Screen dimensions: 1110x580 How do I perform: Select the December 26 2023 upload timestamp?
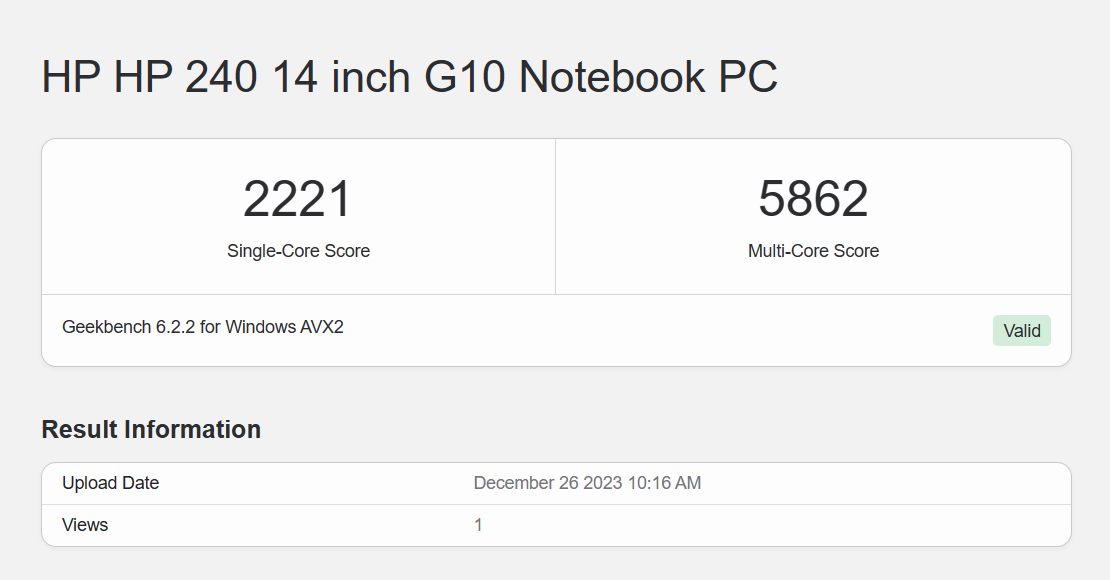587,483
